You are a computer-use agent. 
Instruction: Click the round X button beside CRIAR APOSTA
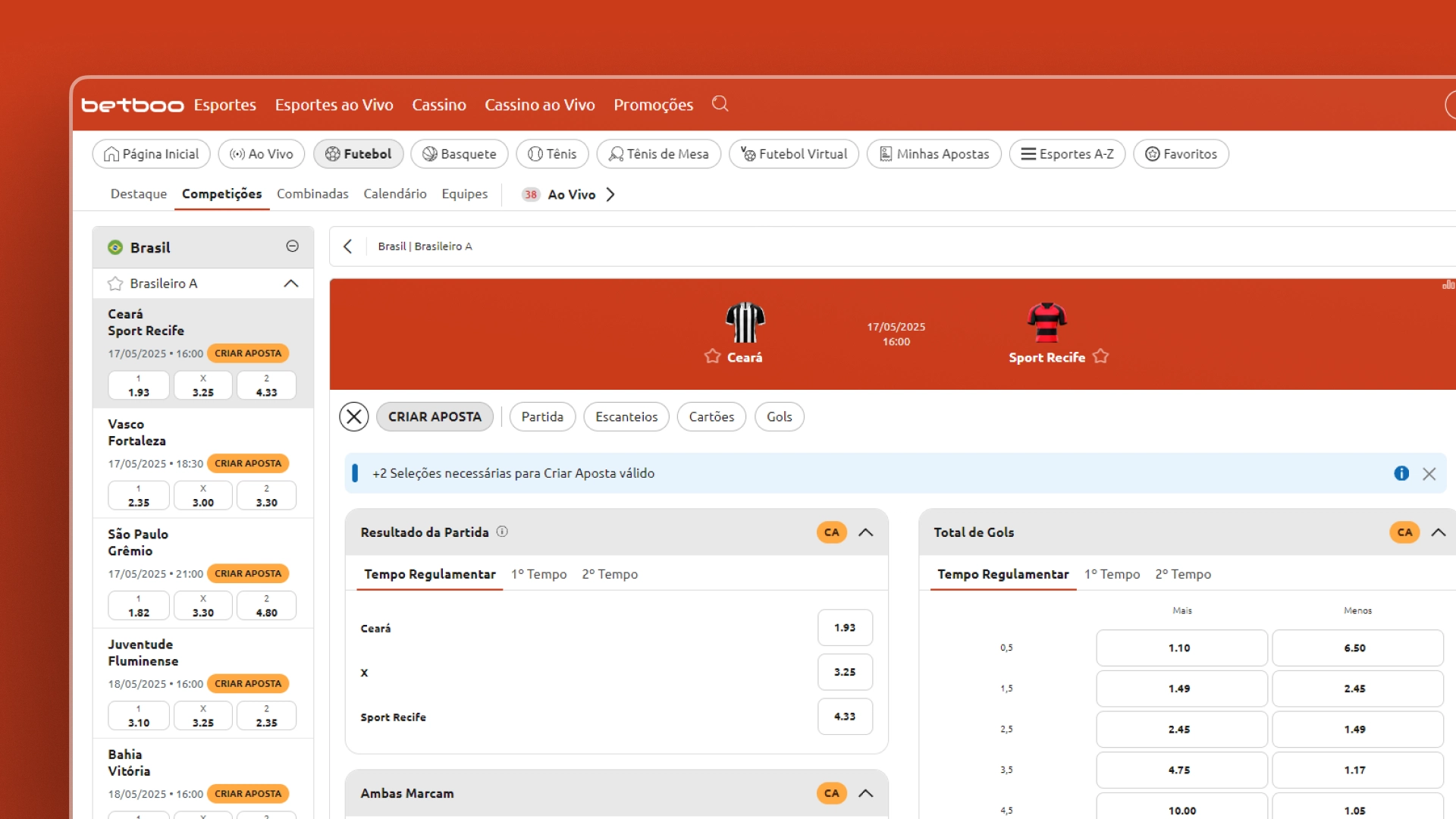354,416
